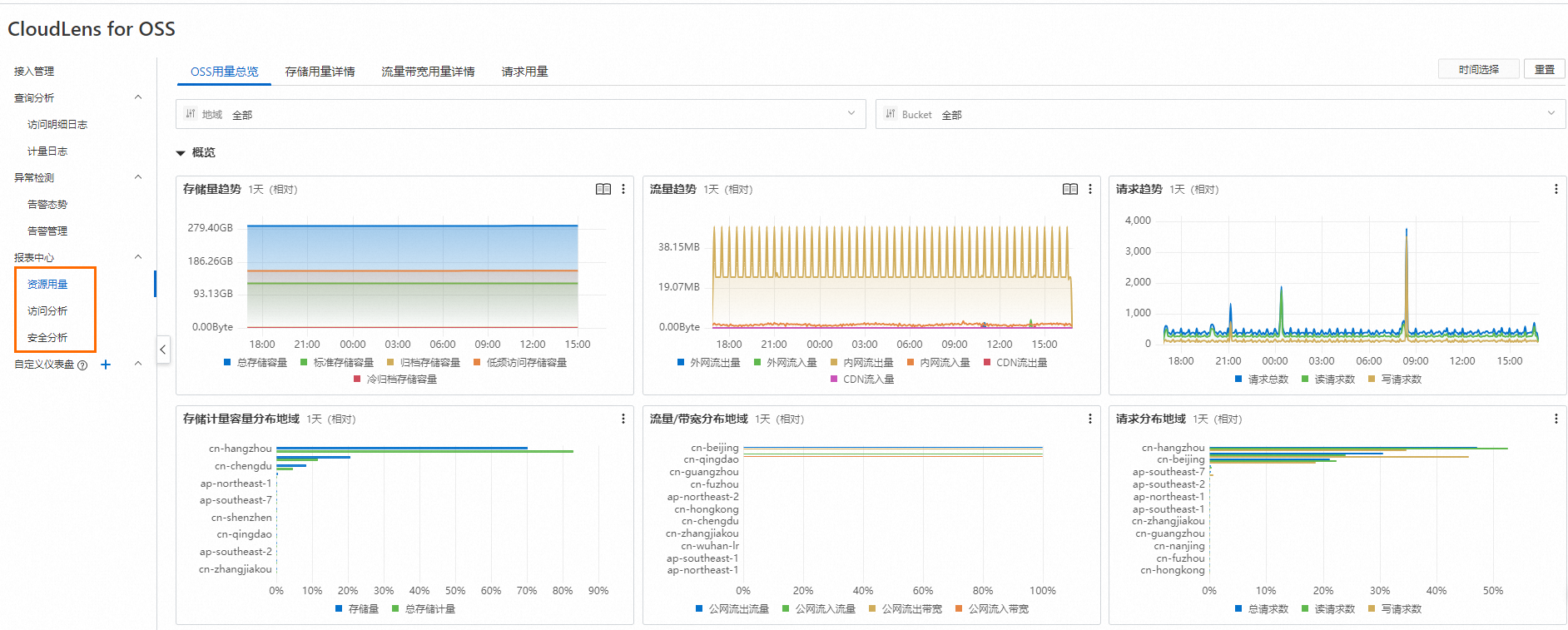Image resolution: width=1568 pixels, height=630 pixels.
Task: Switch to 请求用量 tab
Action: tap(525, 72)
